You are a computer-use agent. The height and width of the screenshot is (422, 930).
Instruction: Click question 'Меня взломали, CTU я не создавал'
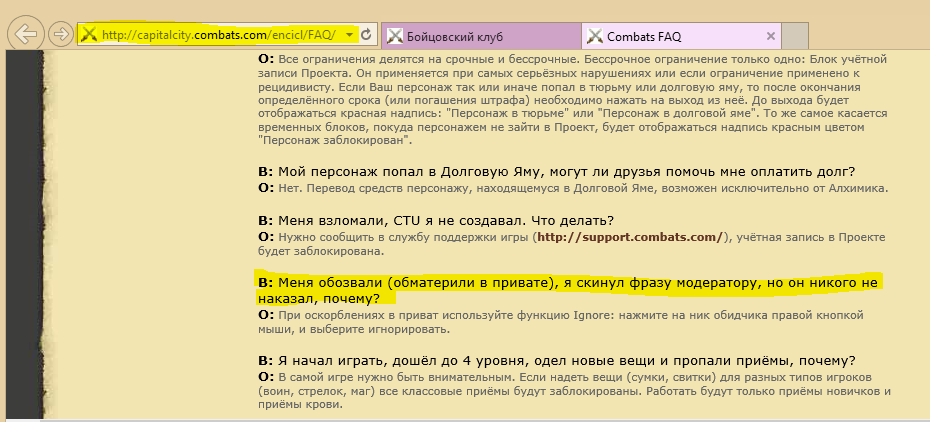tap(436, 220)
